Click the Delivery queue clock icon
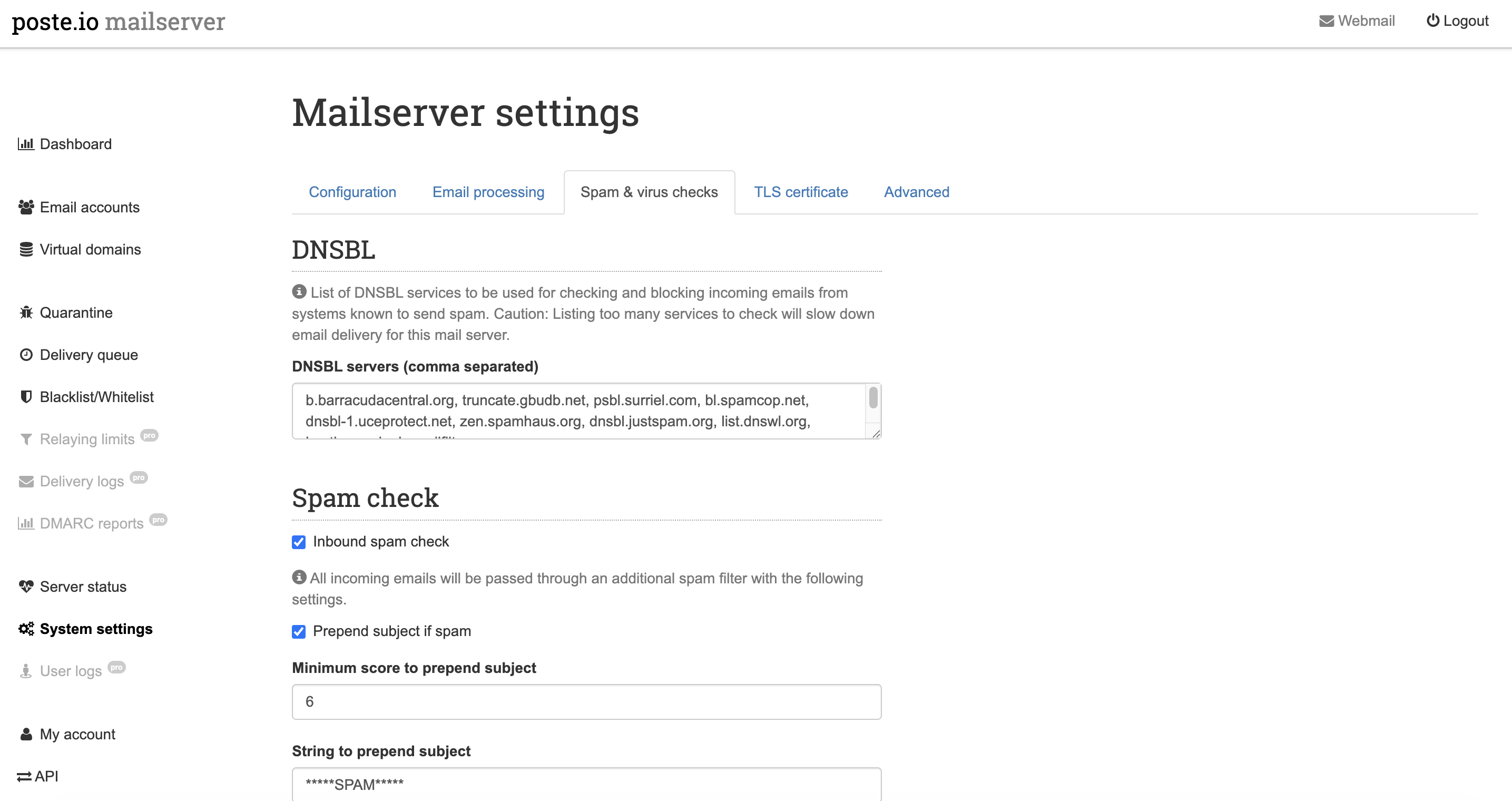The image size is (1512, 801). tap(26, 355)
